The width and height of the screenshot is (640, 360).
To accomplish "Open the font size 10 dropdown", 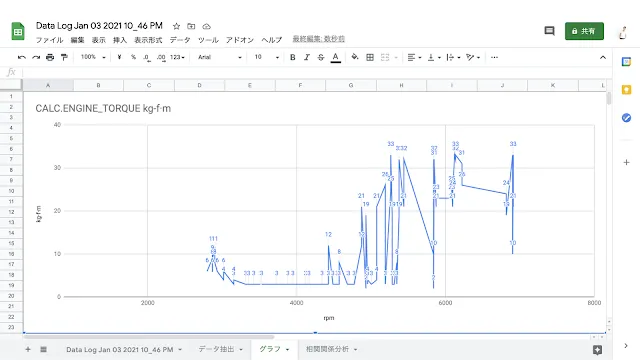I will (267, 57).
